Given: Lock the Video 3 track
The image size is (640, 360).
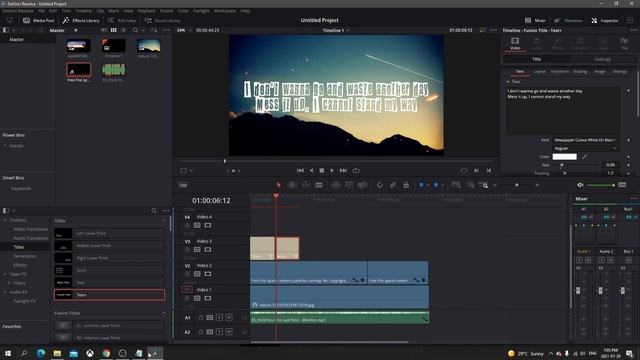Looking at the screenshot, I should click(187, 249).
